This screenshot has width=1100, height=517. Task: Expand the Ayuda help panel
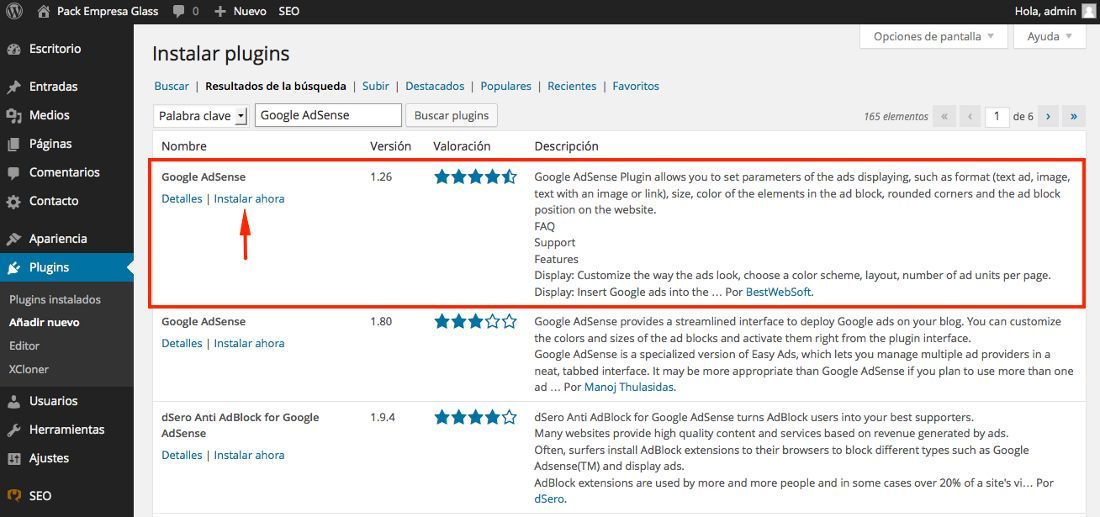click(1049, 36)
